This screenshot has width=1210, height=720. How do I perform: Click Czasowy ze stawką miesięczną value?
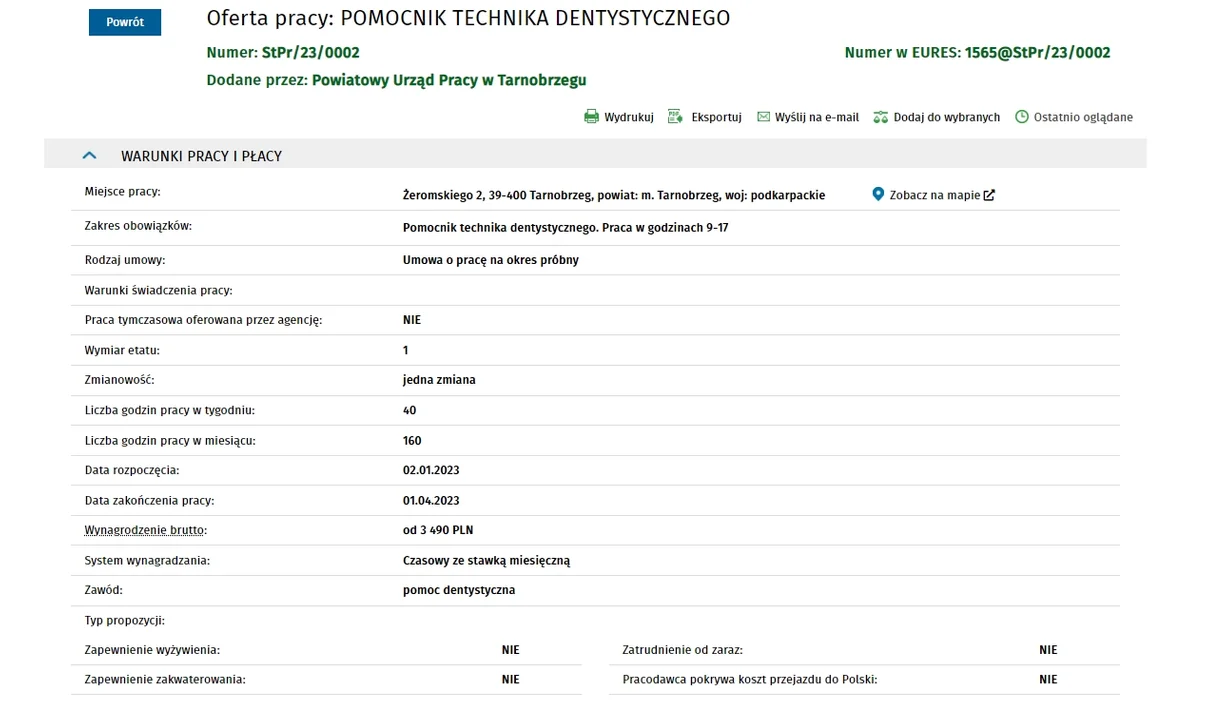[x=486, y=560]
